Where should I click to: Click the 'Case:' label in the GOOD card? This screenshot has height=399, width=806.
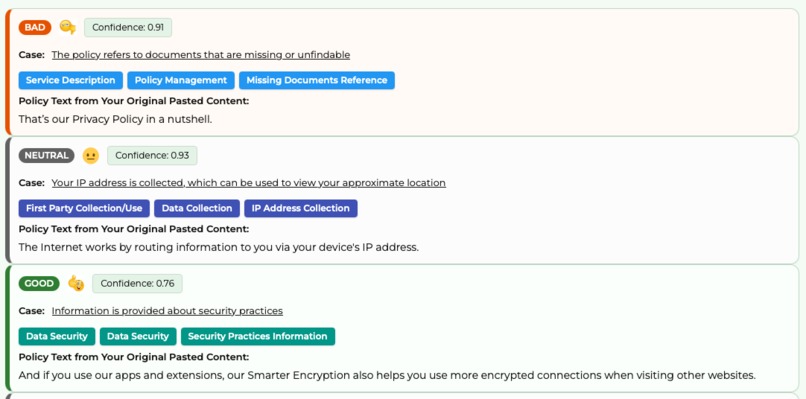(31, 311)
